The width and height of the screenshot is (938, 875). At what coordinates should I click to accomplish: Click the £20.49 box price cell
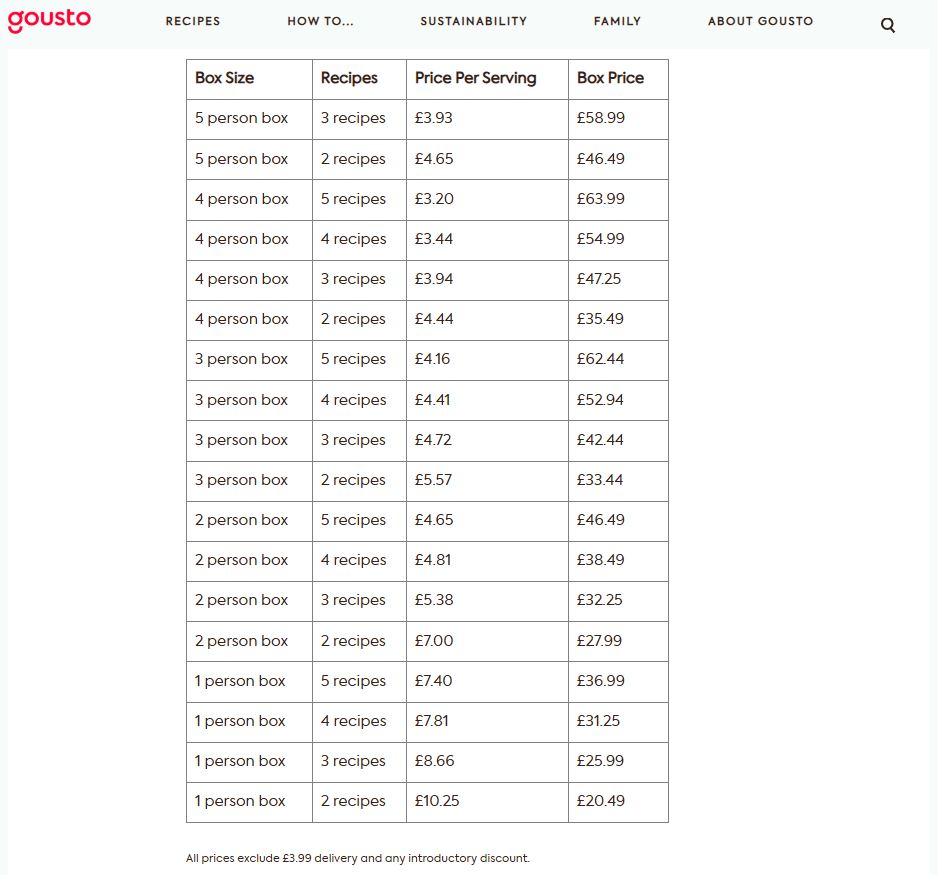600,801
